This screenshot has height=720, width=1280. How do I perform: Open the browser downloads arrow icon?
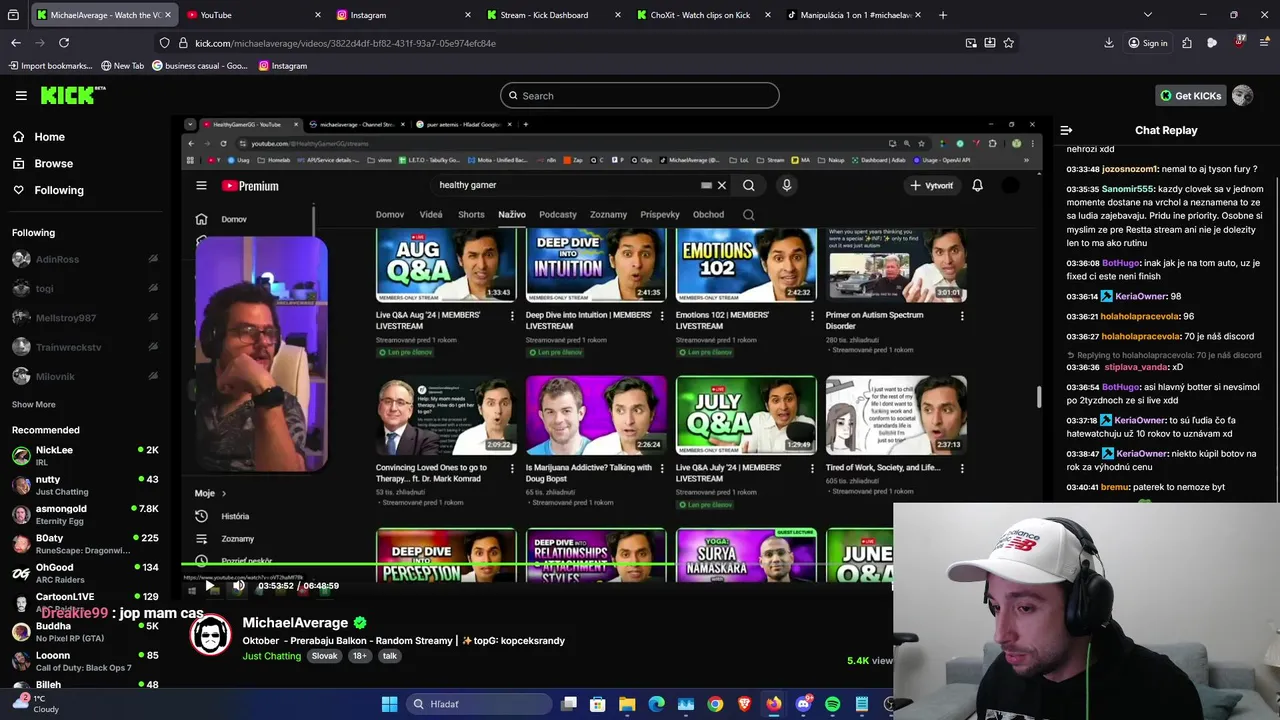pyautogui.click(x=1108, y=43)
